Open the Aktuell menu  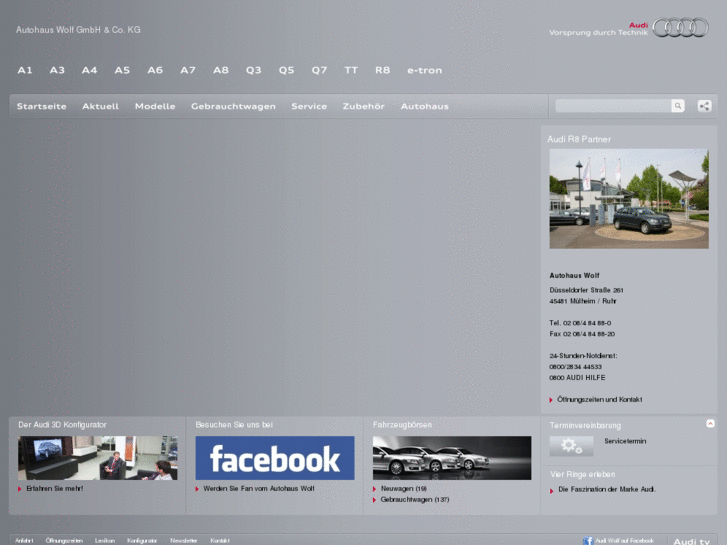pos(101,106)
